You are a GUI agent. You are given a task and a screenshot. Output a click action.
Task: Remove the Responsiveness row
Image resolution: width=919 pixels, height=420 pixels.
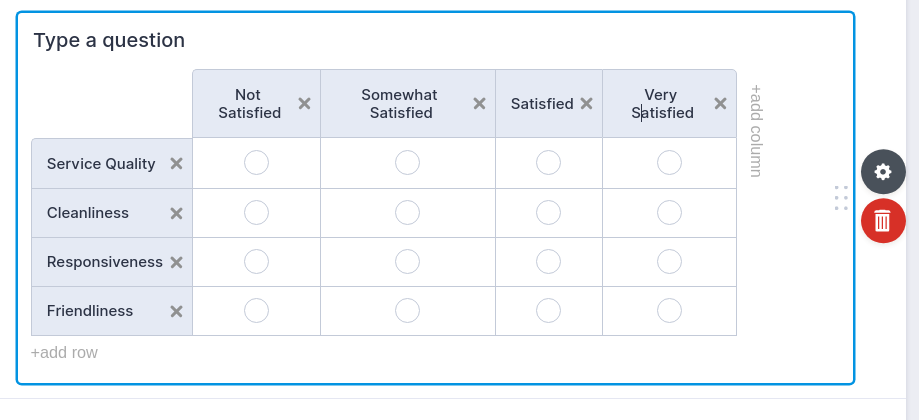point(176,262)
